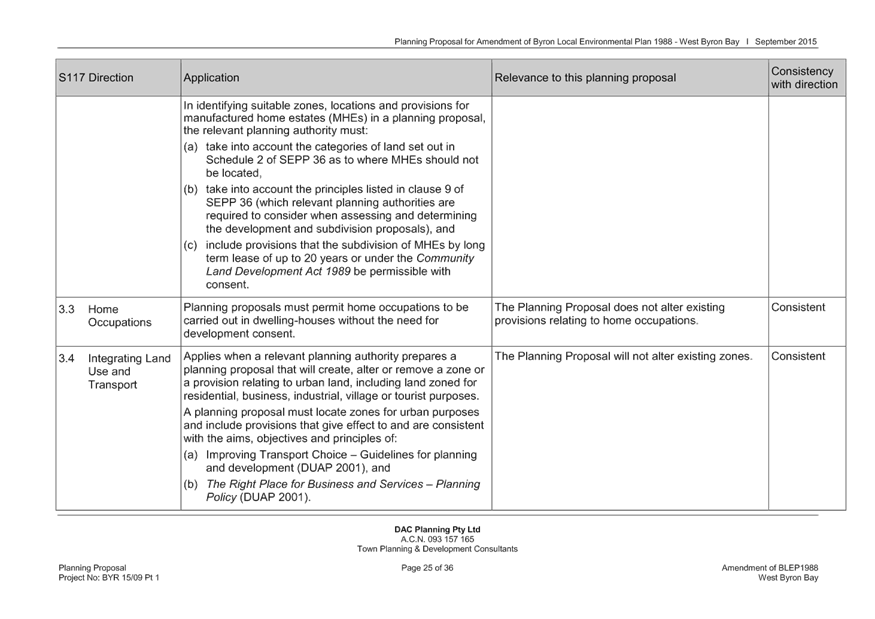
Task: Click item (a) about Schedule 2 of SEPP 36
Action: coord(331,160)
